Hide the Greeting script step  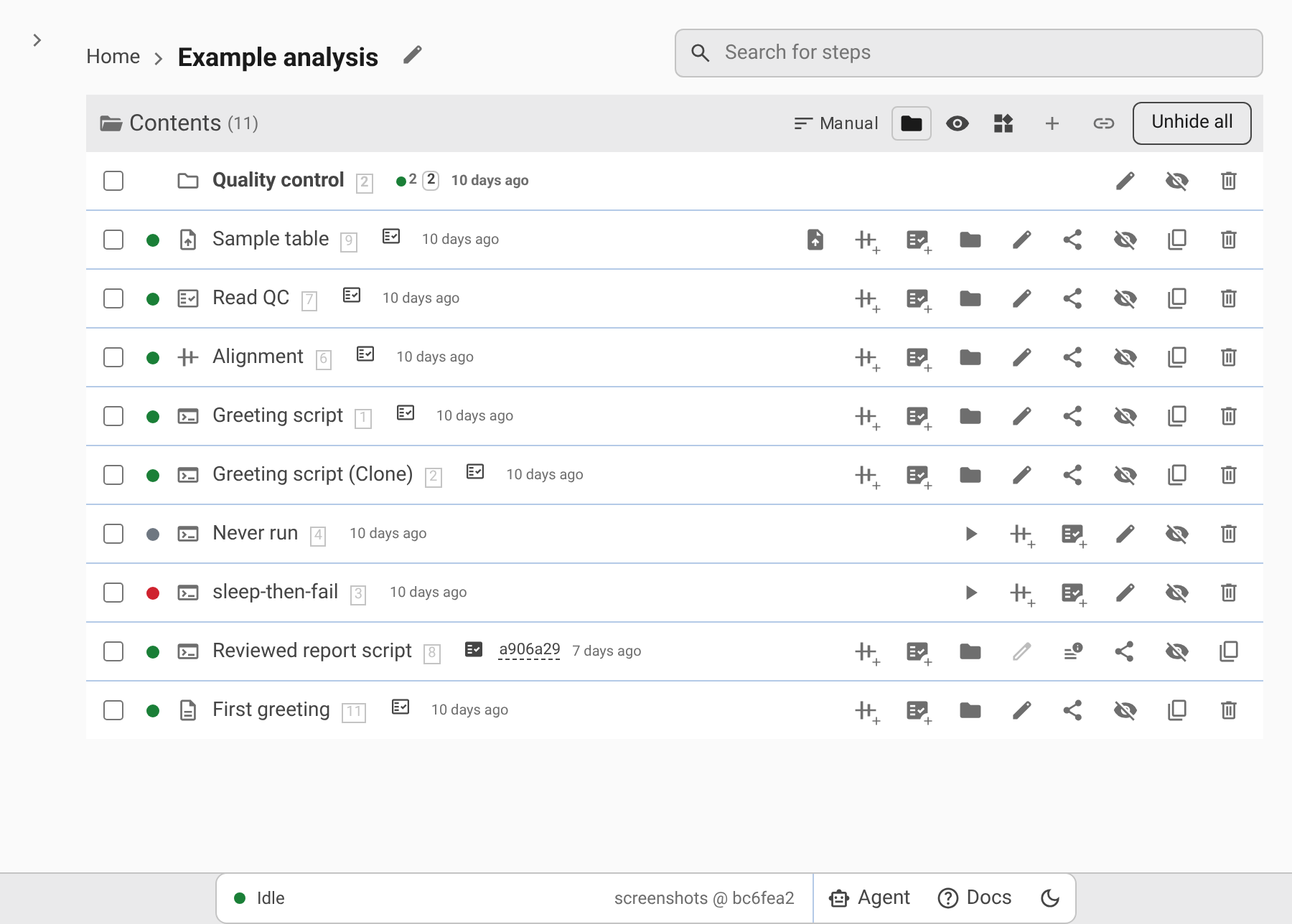click(x=1125, y=416)
